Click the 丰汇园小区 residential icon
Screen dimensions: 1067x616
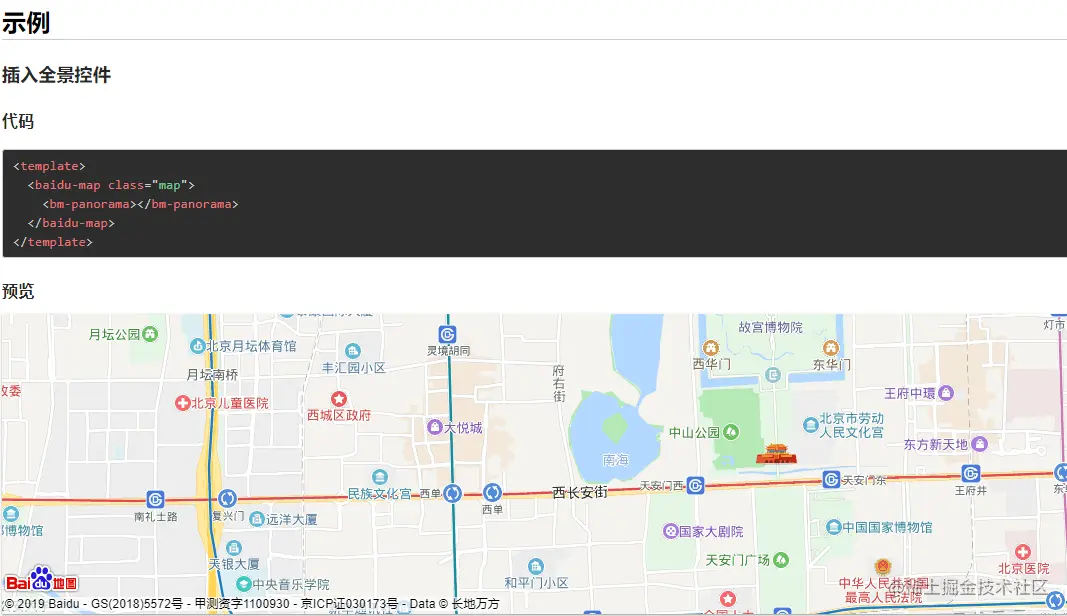[x=352, y=351]
